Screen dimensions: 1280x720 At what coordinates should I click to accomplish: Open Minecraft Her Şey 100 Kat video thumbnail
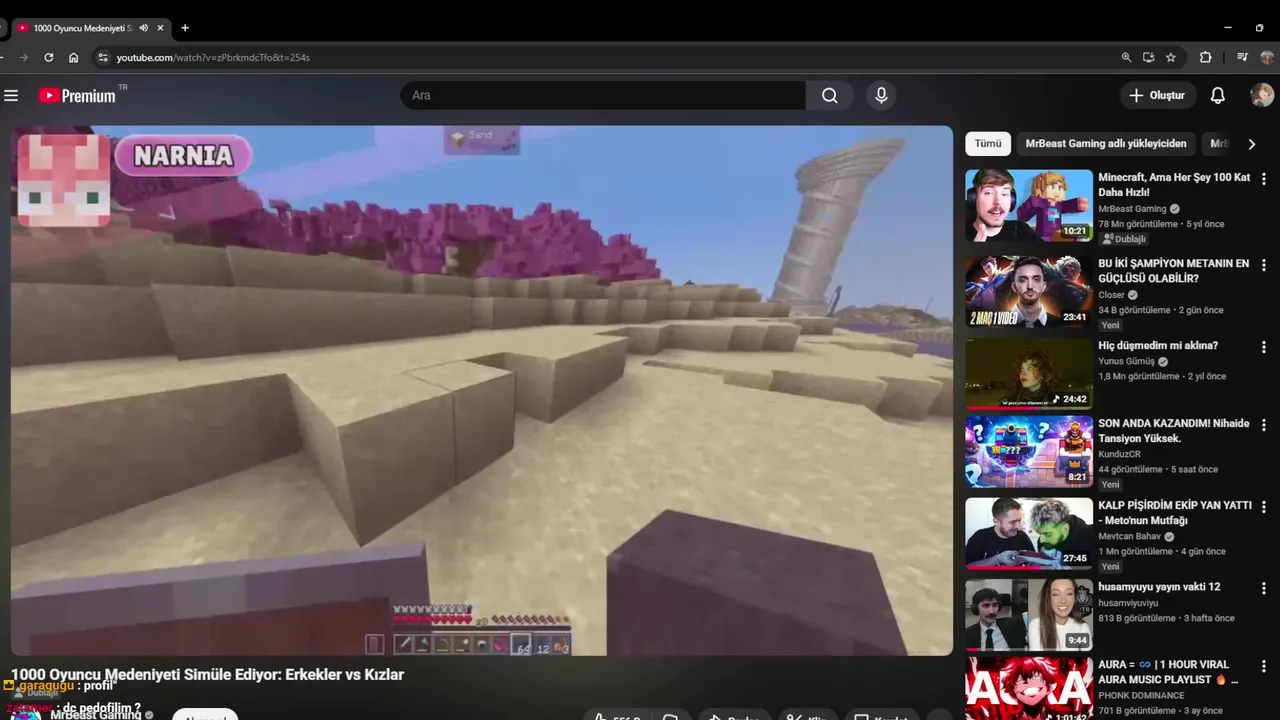tap(1029, 205)
